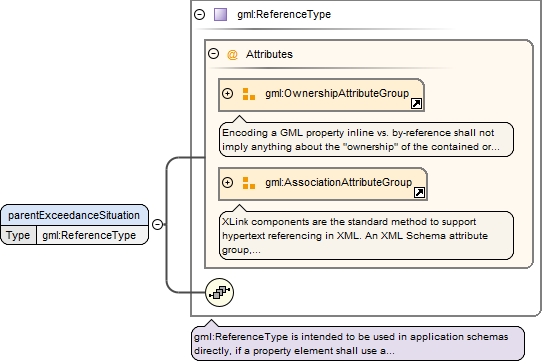Expand gml:OwnershipAttributeGroup node
Screen dimensions: 543x364
(228, 94)
